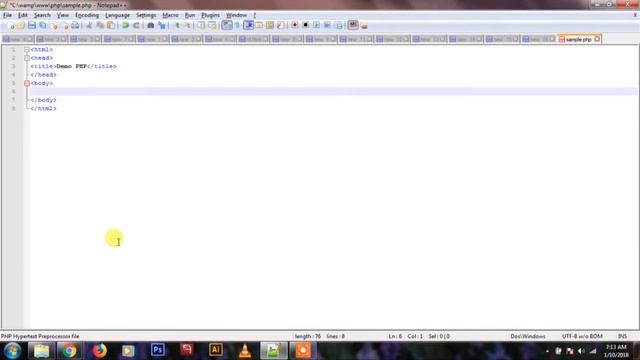Click the Copy toolbar icon
The width and height of the screenshot is (640, 360).
(x=100, y=25)
